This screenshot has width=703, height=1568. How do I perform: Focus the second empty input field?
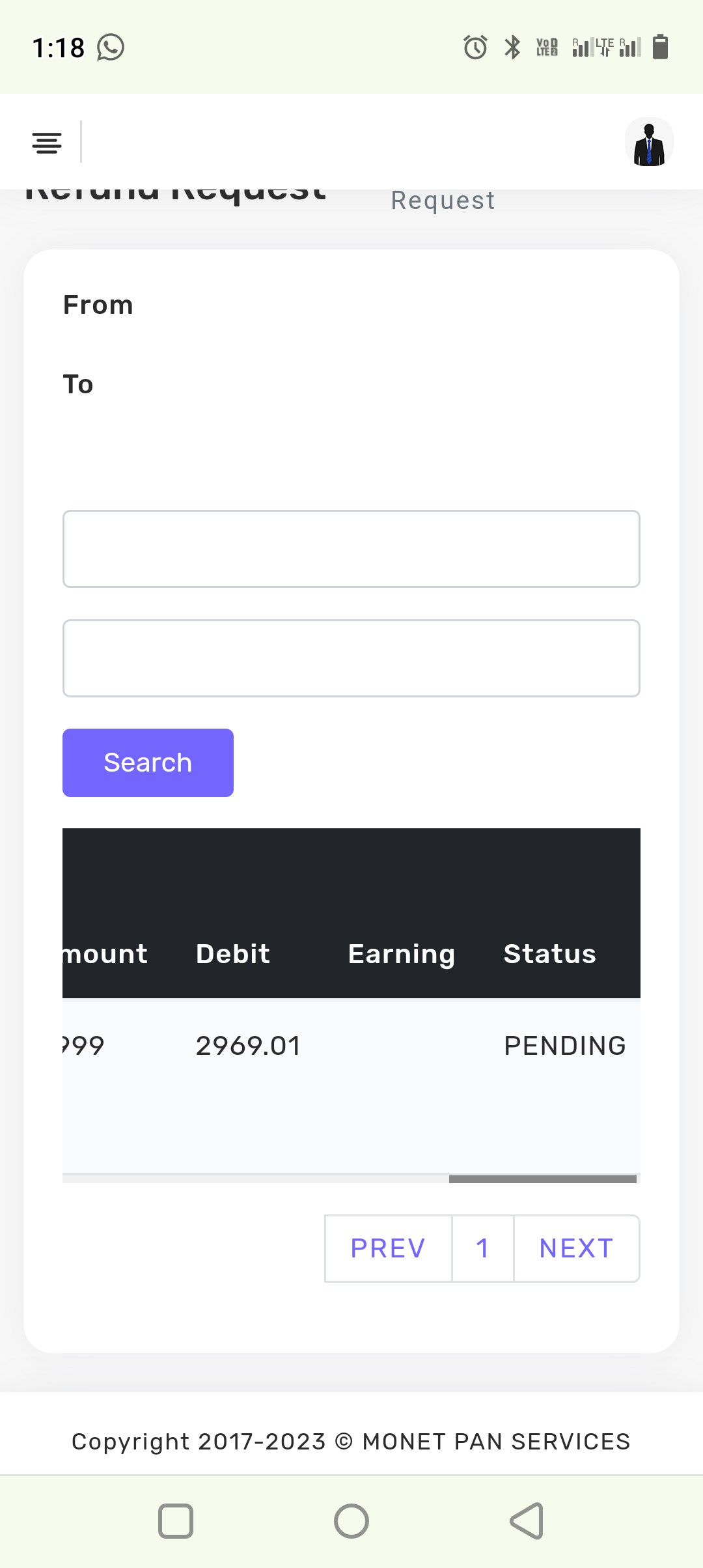[x=351, y=658]
